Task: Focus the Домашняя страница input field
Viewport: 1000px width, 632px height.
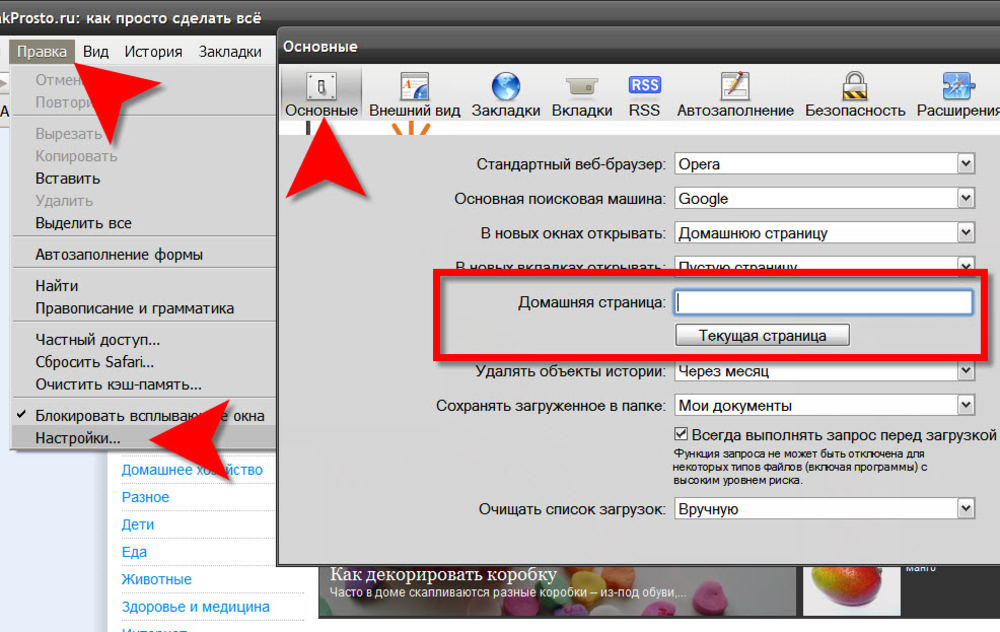Action: click(x=823, y=302)
